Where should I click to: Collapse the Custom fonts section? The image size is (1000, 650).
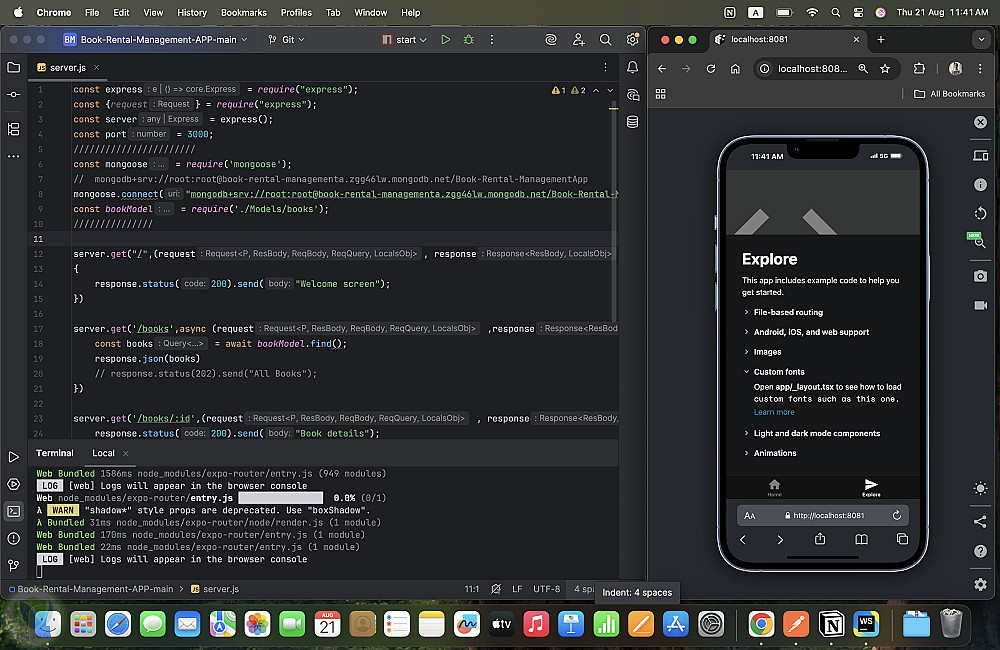point(774,372)
